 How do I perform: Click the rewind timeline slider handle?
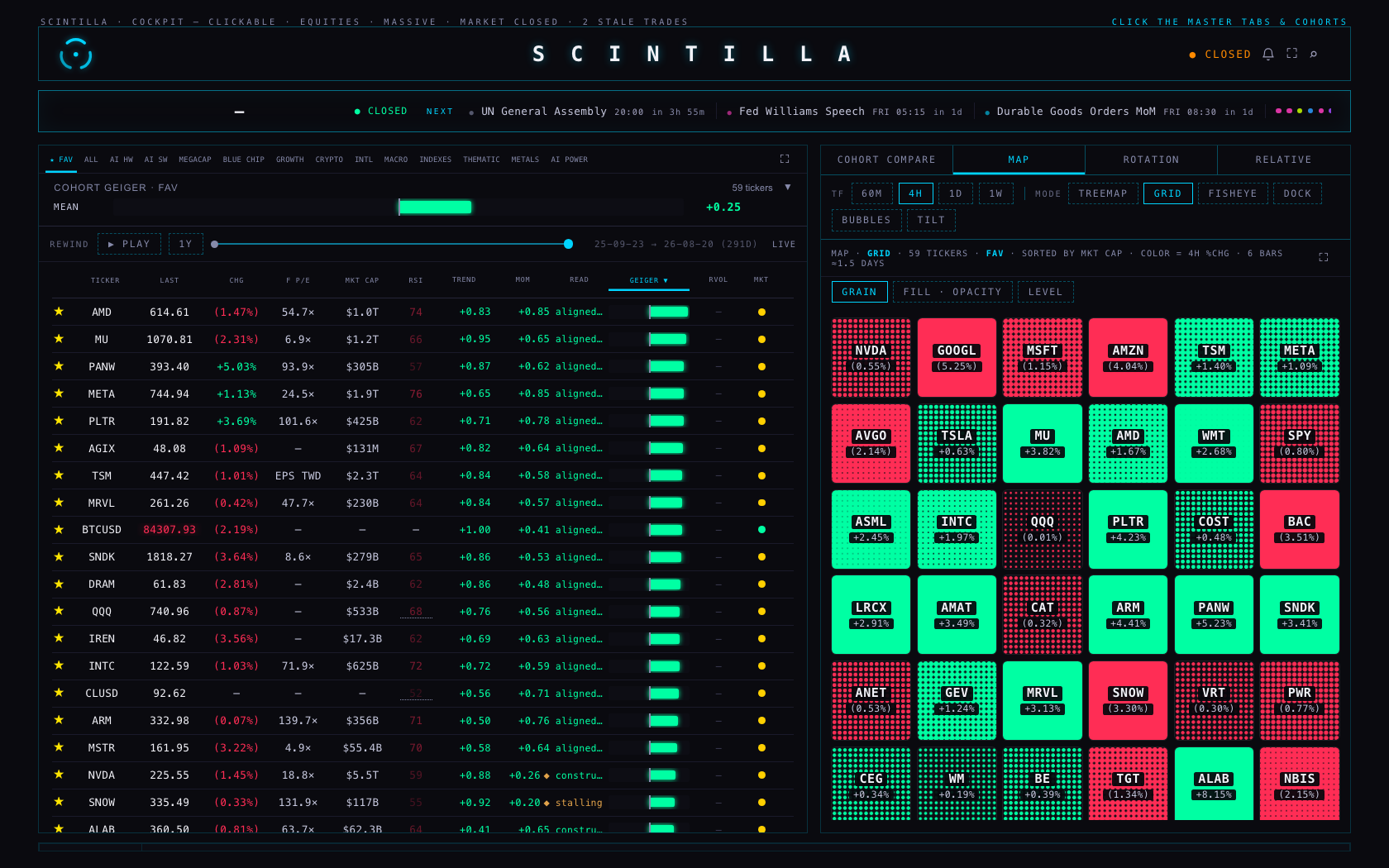568,244
